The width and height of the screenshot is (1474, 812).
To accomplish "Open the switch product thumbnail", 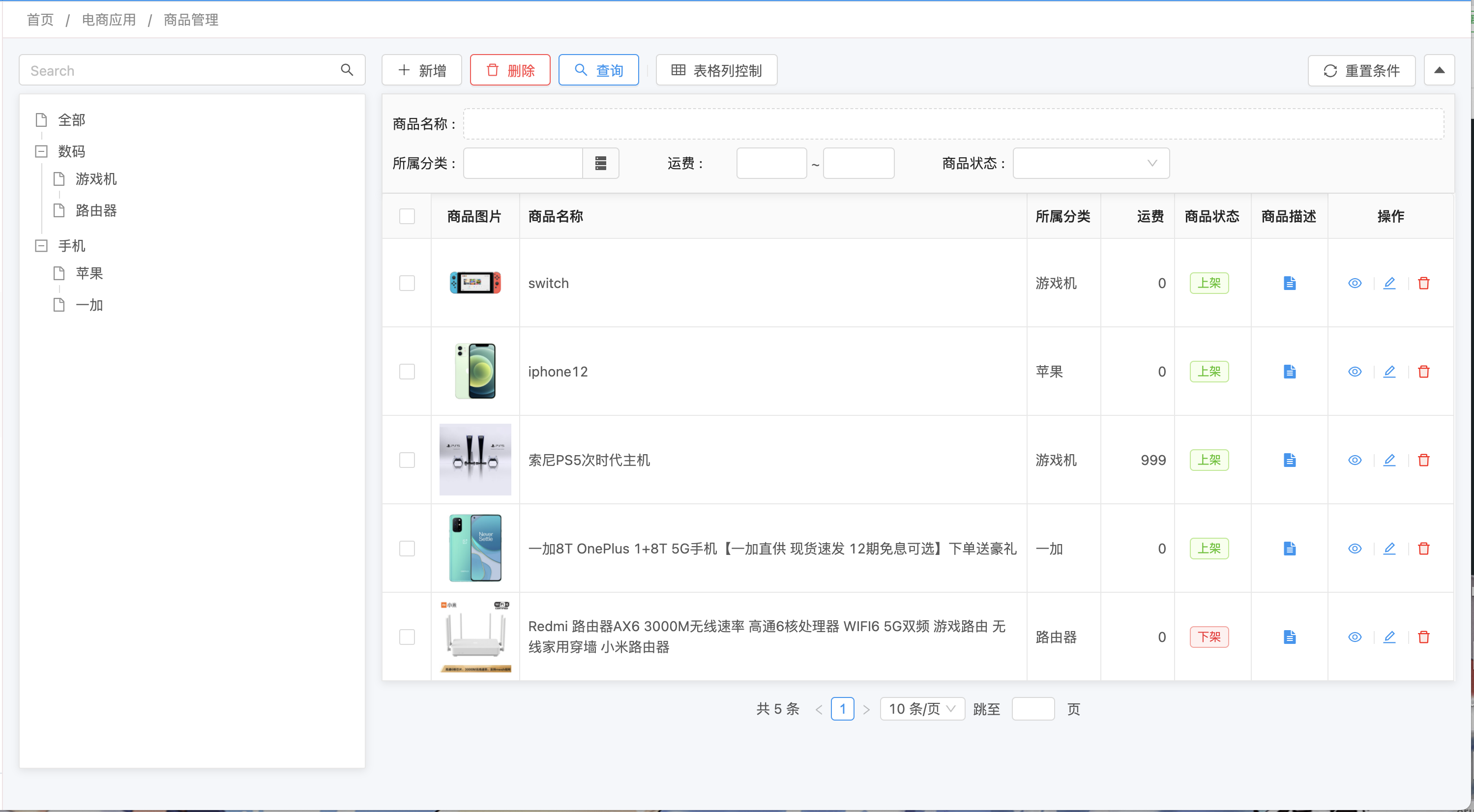I will [475, 283].
